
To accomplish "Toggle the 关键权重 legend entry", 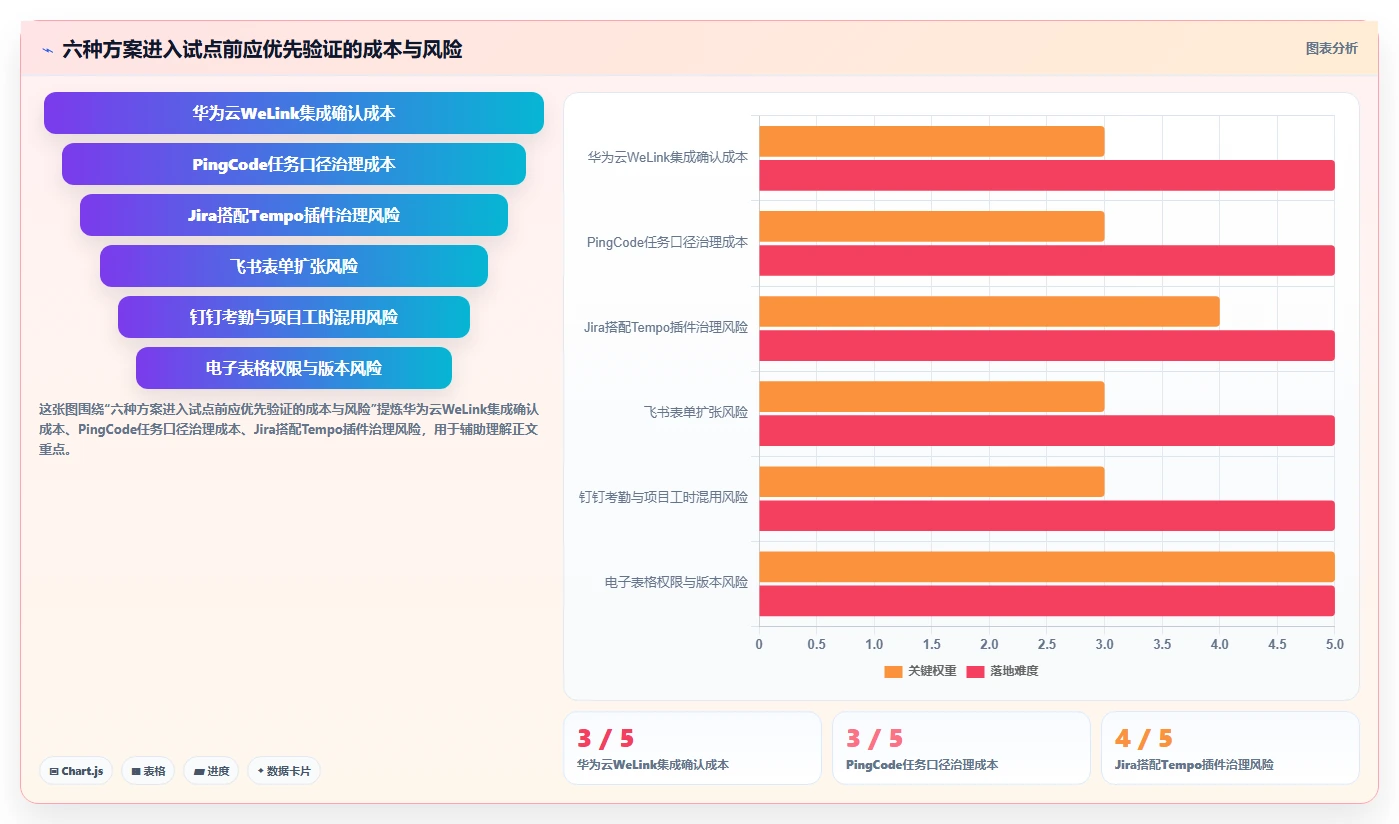I will pyautogui.click(x=920, y=671).
